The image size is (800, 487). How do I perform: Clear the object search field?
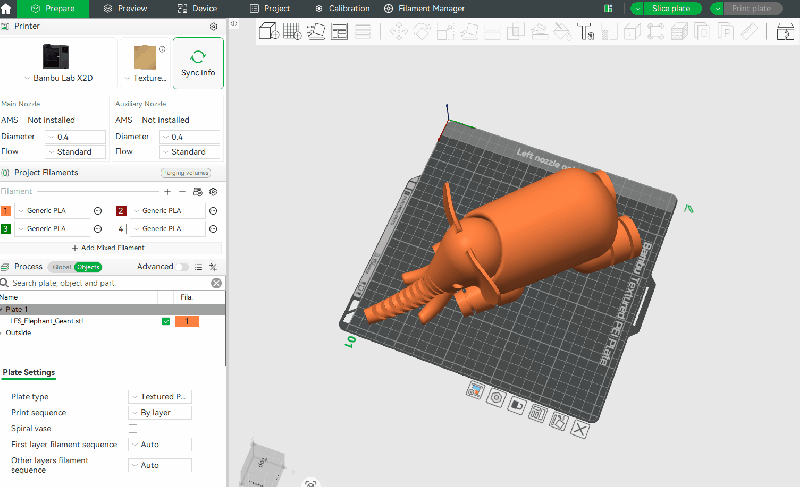tap(217, 283)
